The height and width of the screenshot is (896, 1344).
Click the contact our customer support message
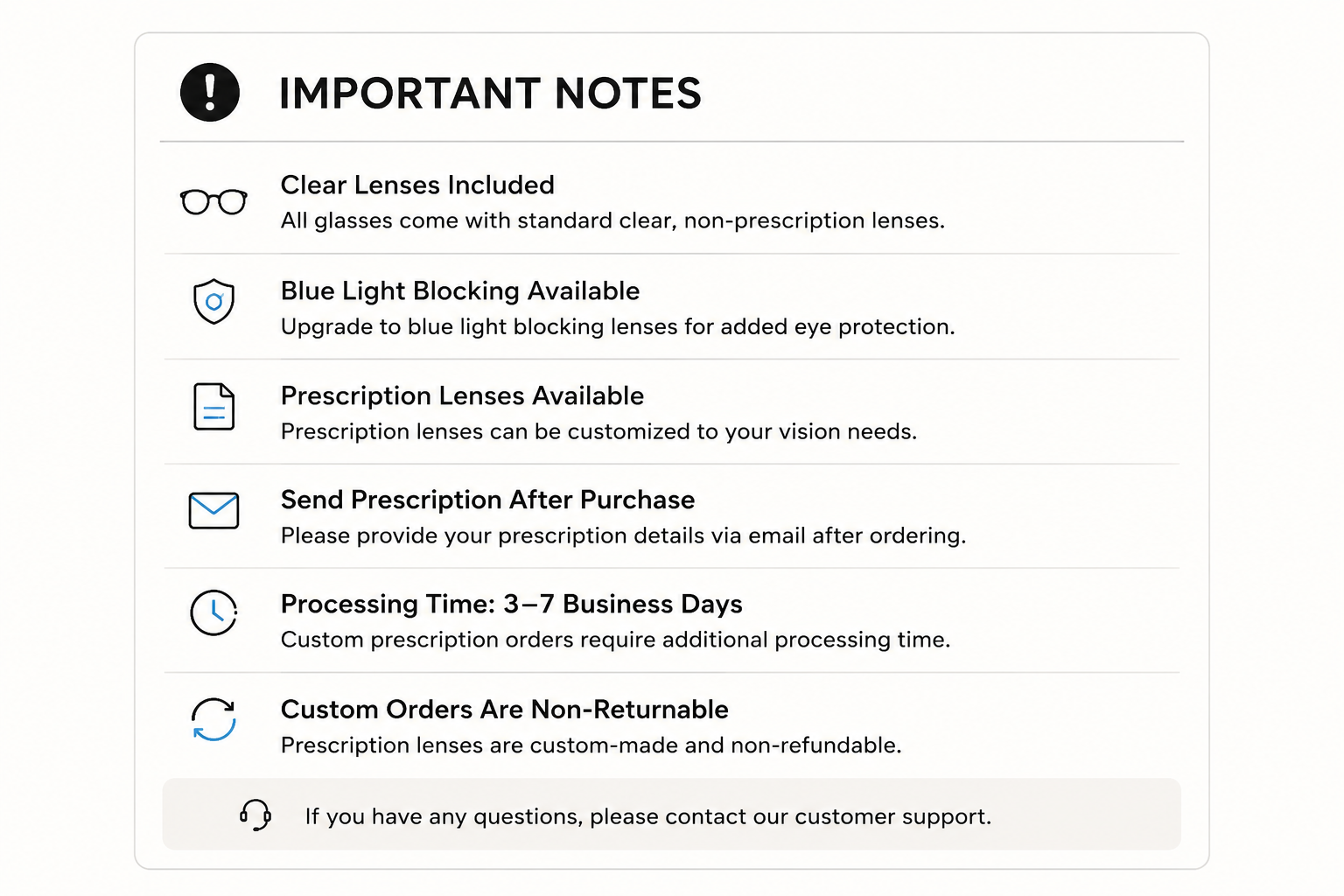tap(648, 816)
